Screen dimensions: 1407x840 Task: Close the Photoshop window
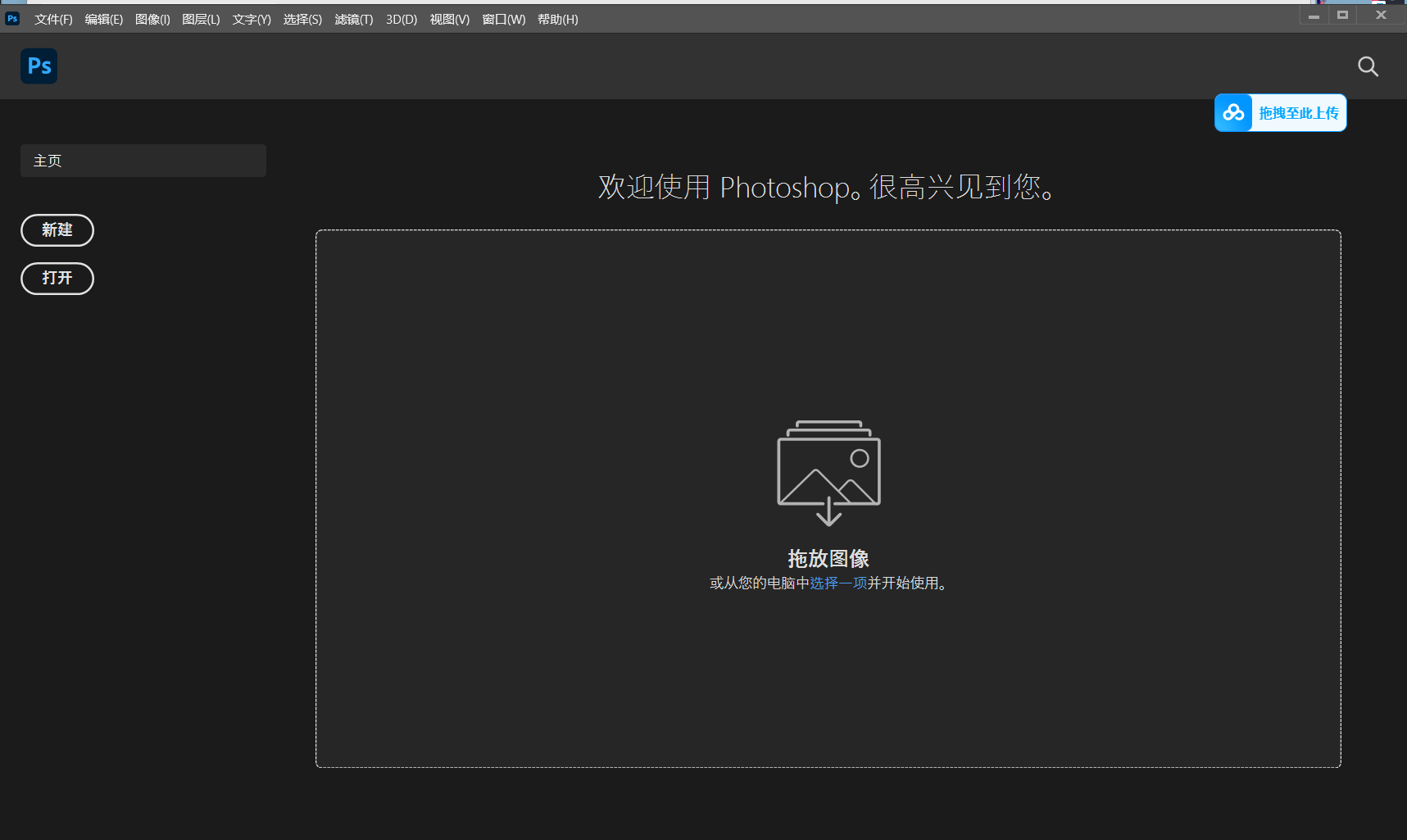click(x=1381, y=15)
